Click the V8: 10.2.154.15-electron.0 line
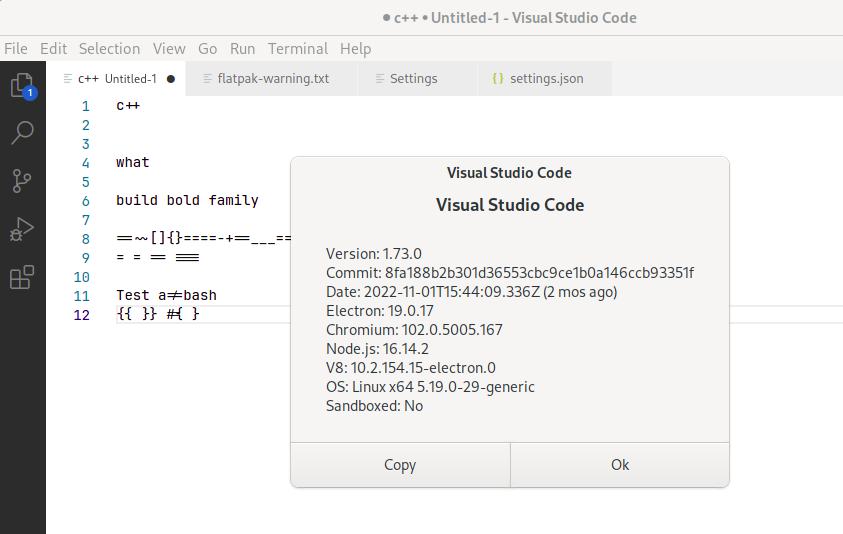843x534 pixels. 411,368
